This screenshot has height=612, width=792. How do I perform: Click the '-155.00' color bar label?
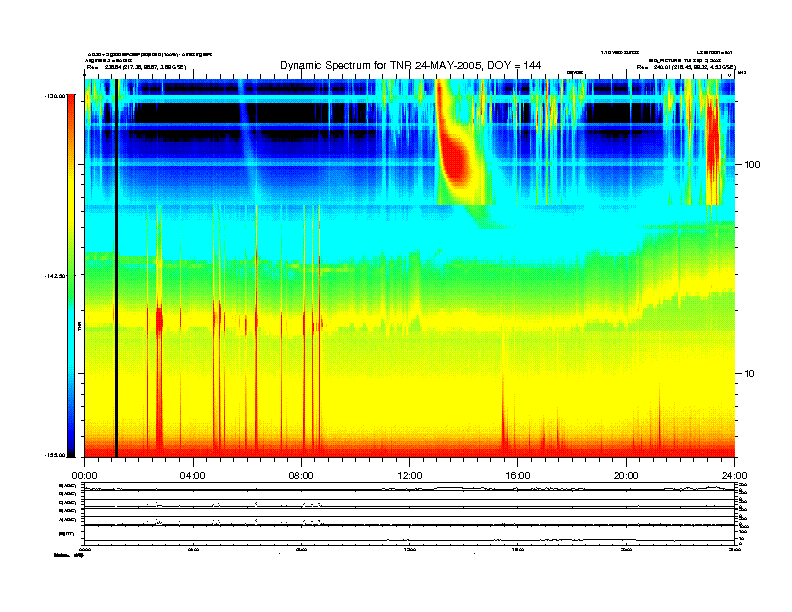point(55,455)
